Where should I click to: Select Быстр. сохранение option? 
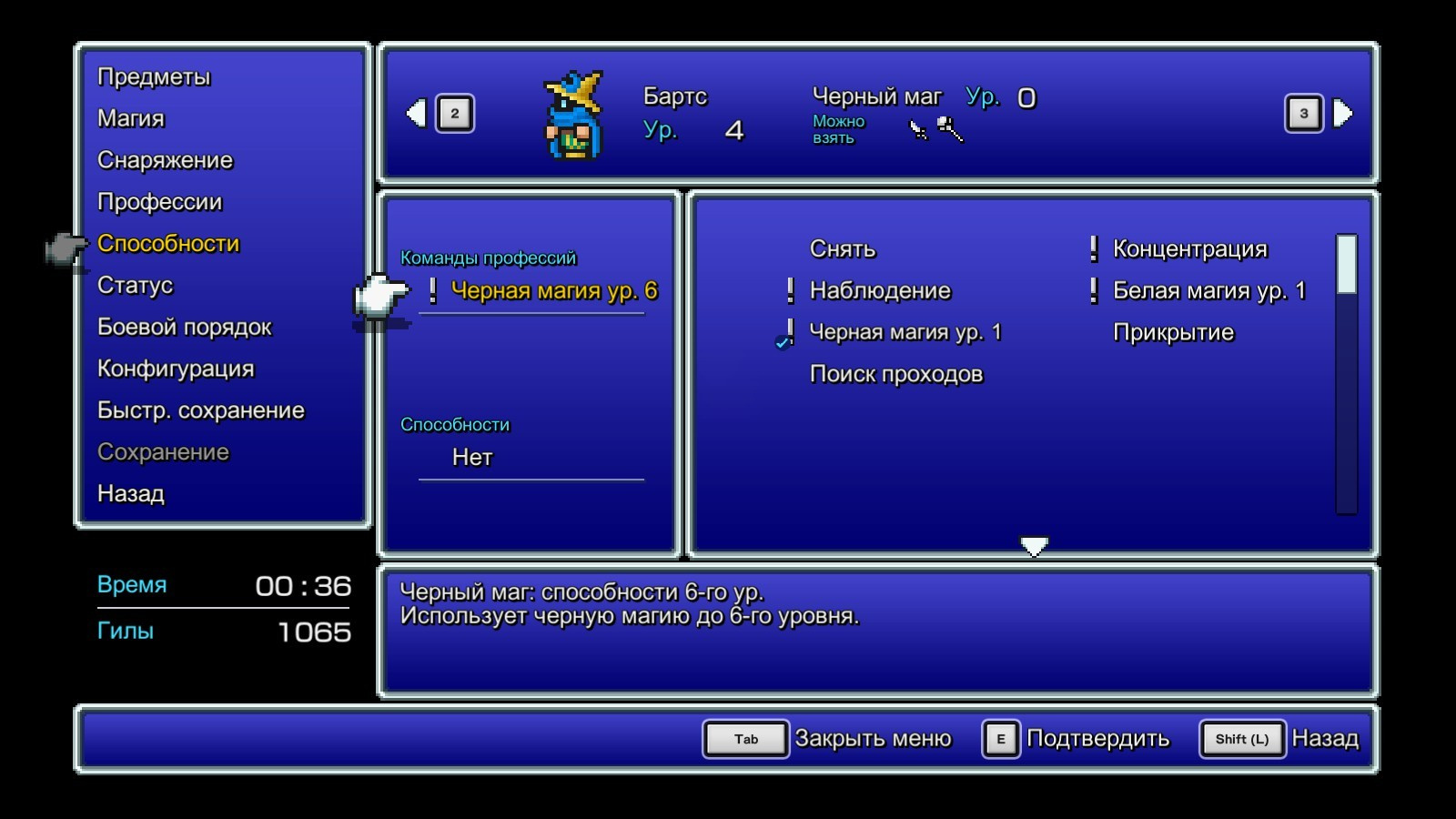point(200,410)
